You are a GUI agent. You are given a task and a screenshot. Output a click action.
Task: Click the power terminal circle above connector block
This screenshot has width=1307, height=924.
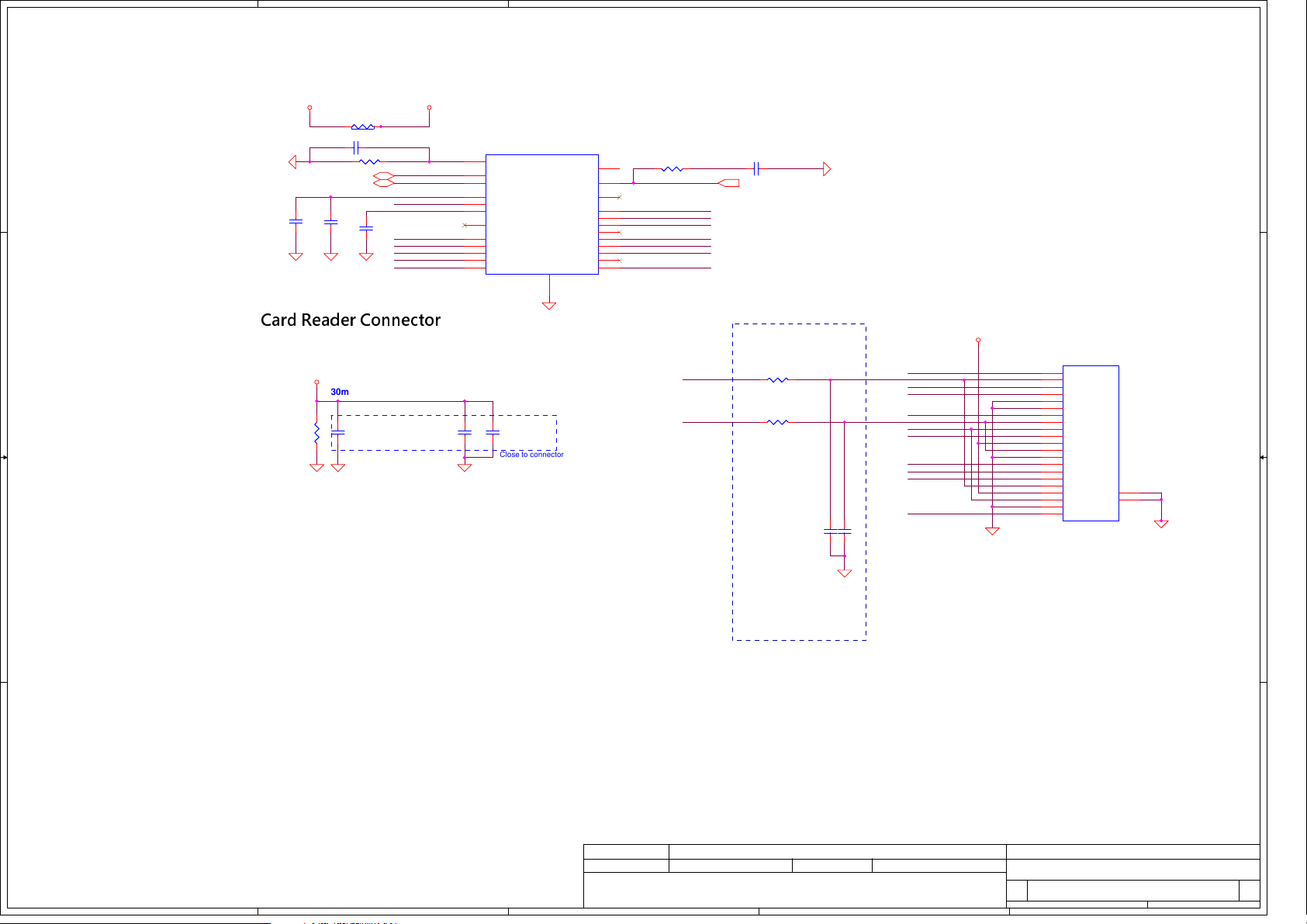point(978,340)
